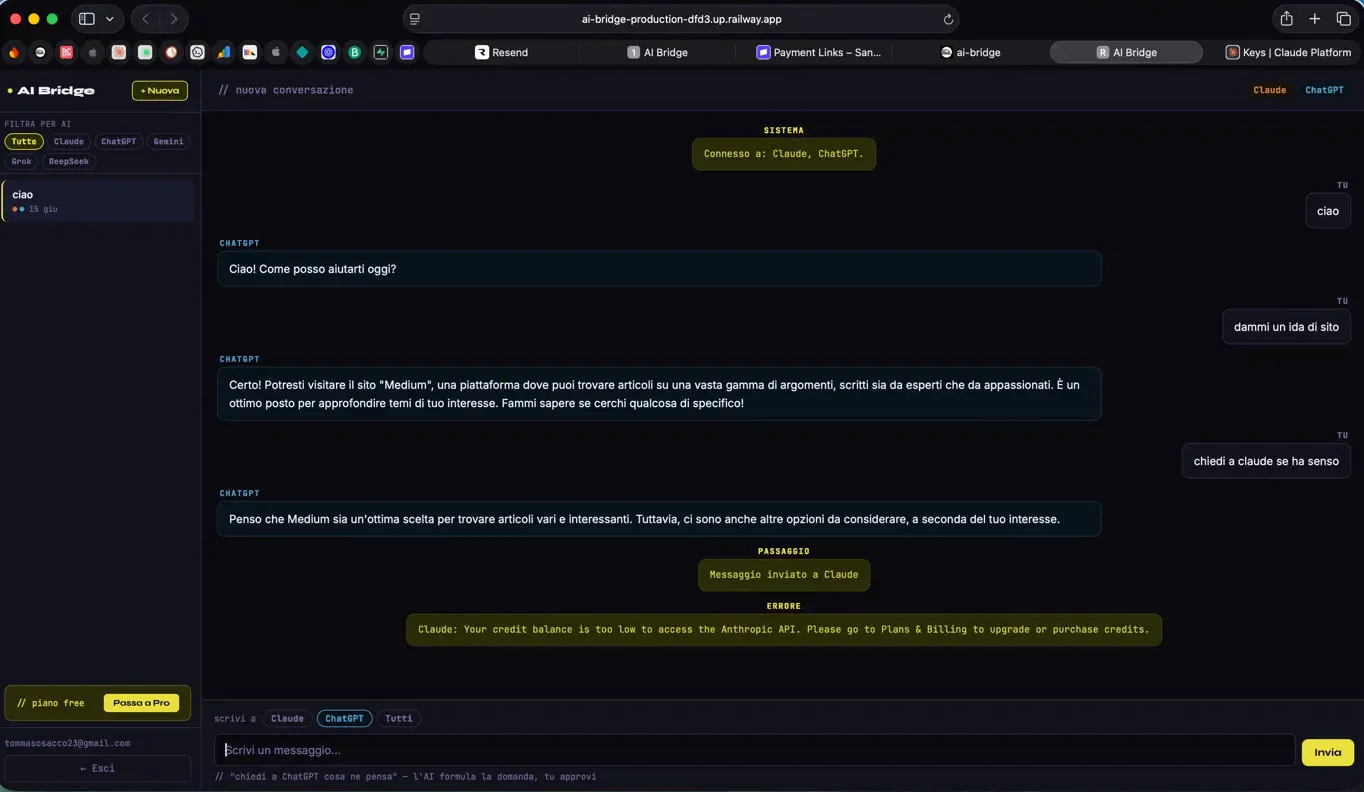Image resolution: width=1364 pixels, height=792 pixels.
Task: Open the green lightning bolt pinned tab
Action: pyautogui.click(x=381, y=52)
